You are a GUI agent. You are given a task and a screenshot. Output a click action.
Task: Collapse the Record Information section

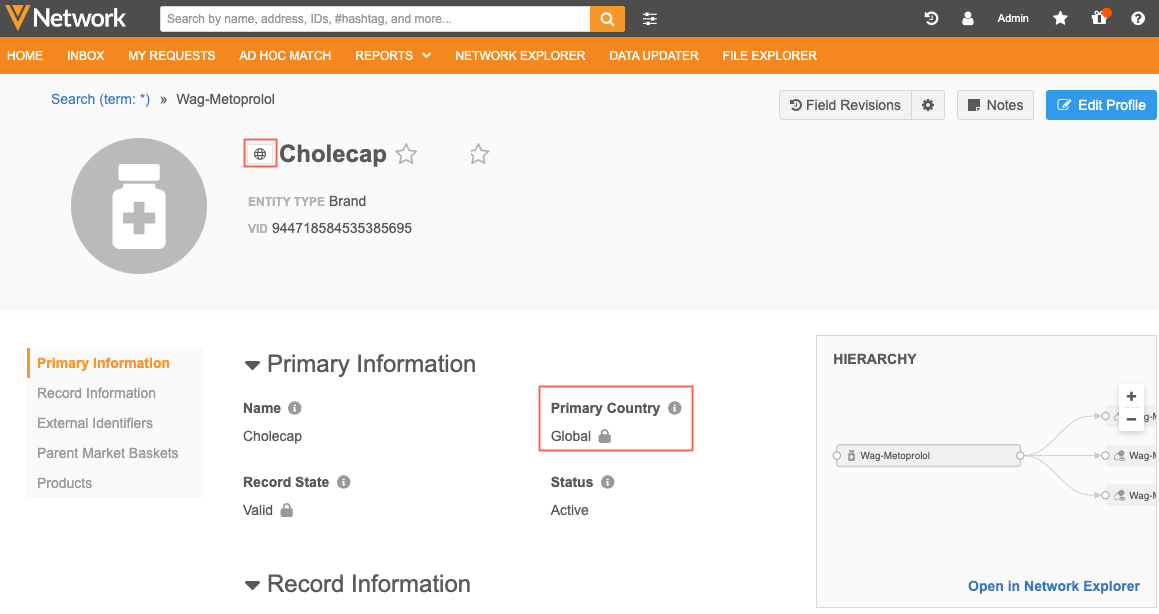[x=252, y=585]
